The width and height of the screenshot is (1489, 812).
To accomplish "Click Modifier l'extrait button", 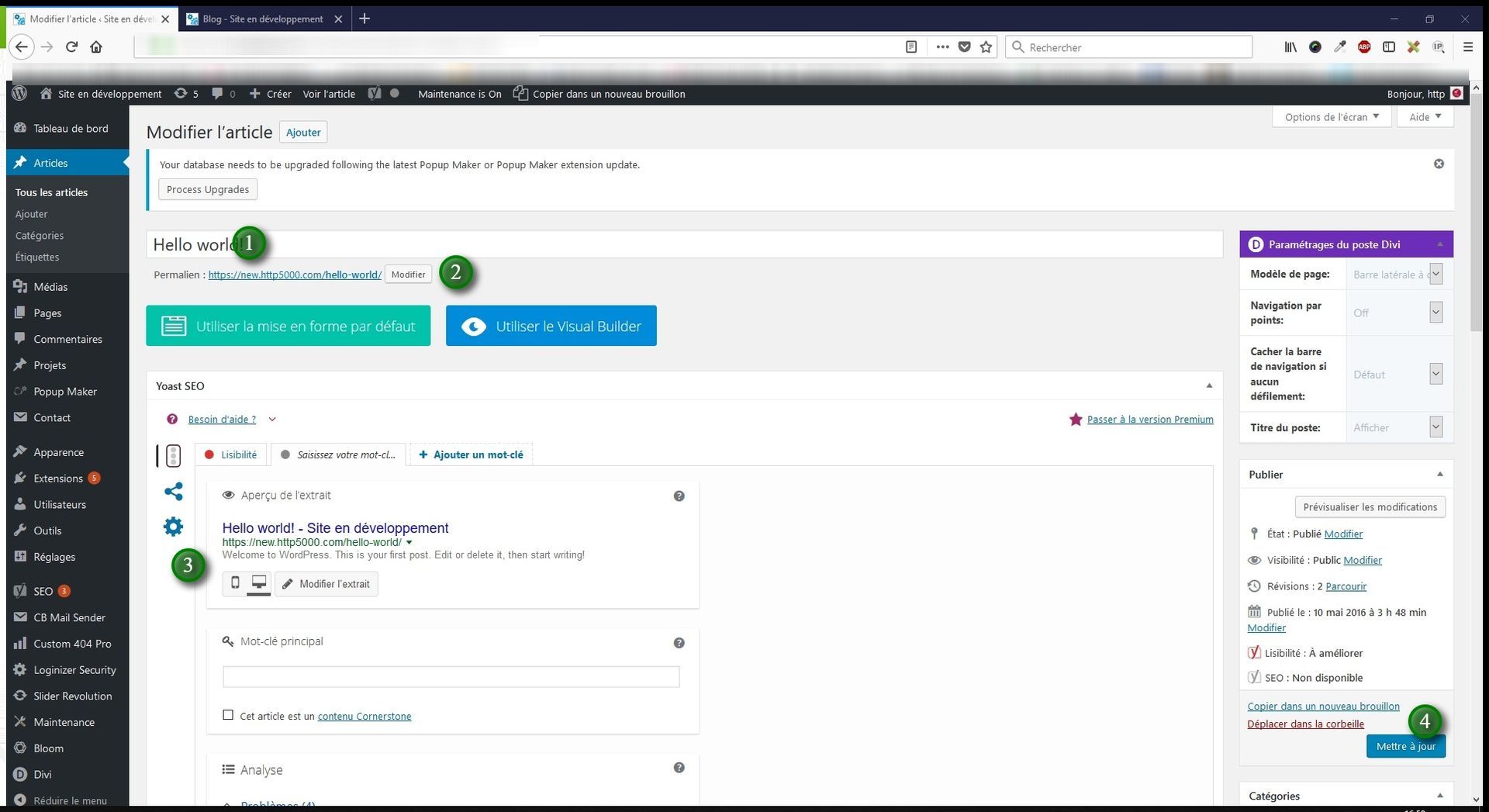I will coord(326,583).
